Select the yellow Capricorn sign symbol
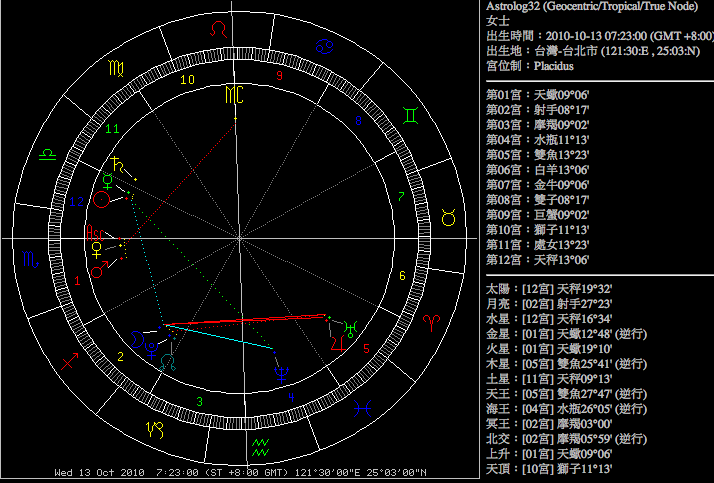 155,430
